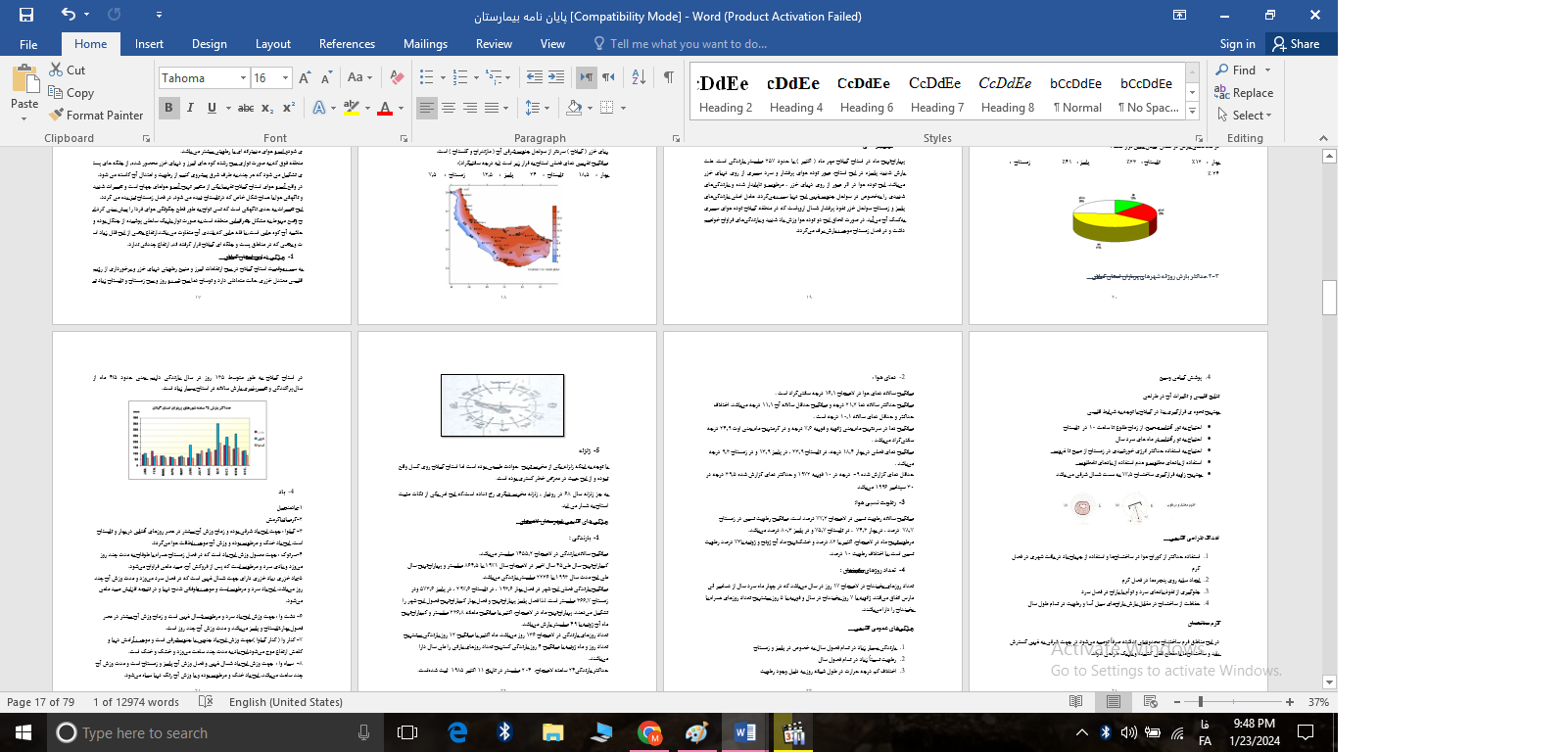Image resolution: width=1568 pixels, height=752 pixels.
Task: Open the Tahoma font name dropdown
Action: pyautogui.click(x=243, y=78)
